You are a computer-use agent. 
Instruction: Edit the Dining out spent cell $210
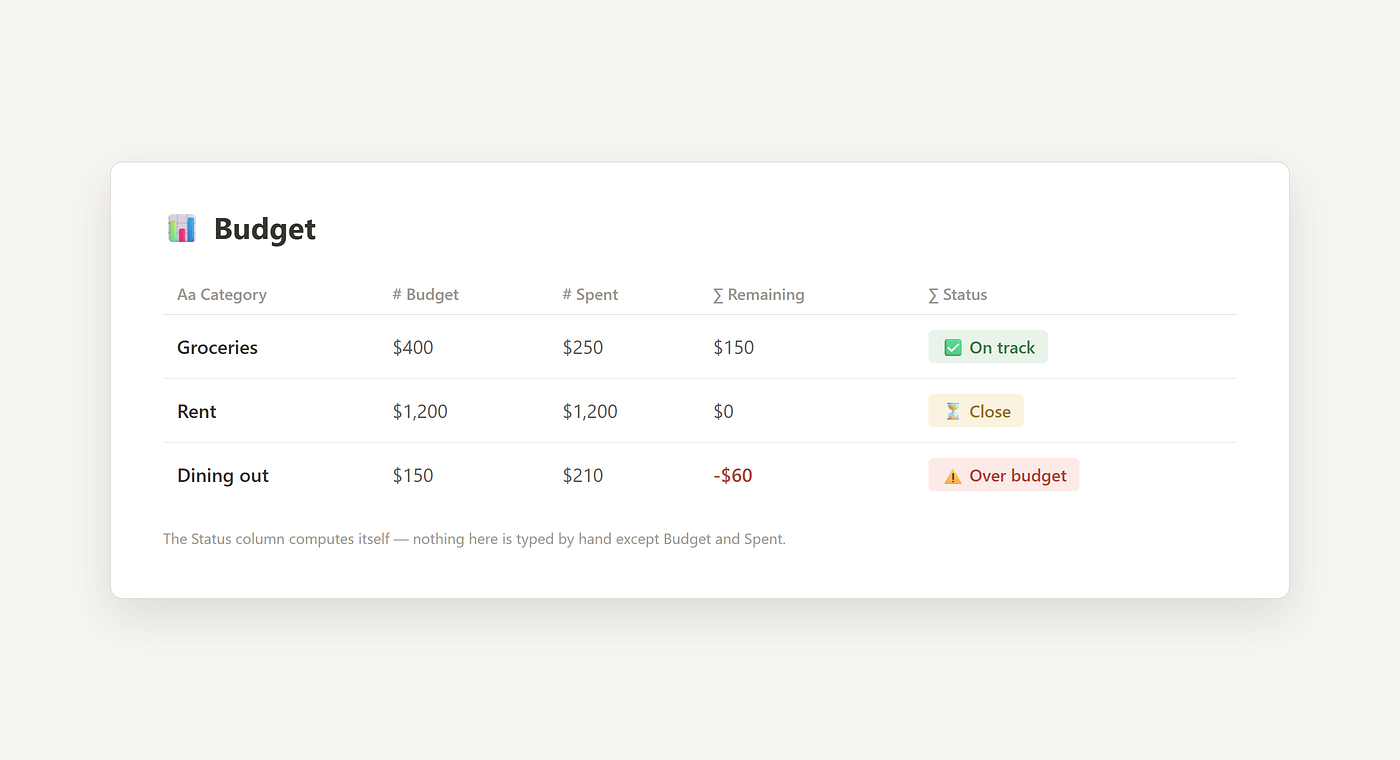coord(583,476)
